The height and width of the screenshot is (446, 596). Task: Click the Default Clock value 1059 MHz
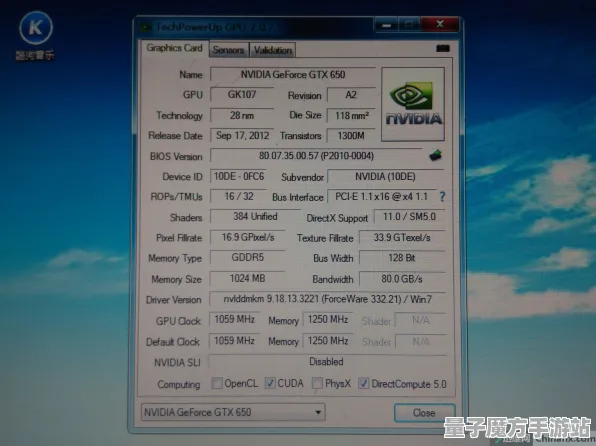coord(235,340)
